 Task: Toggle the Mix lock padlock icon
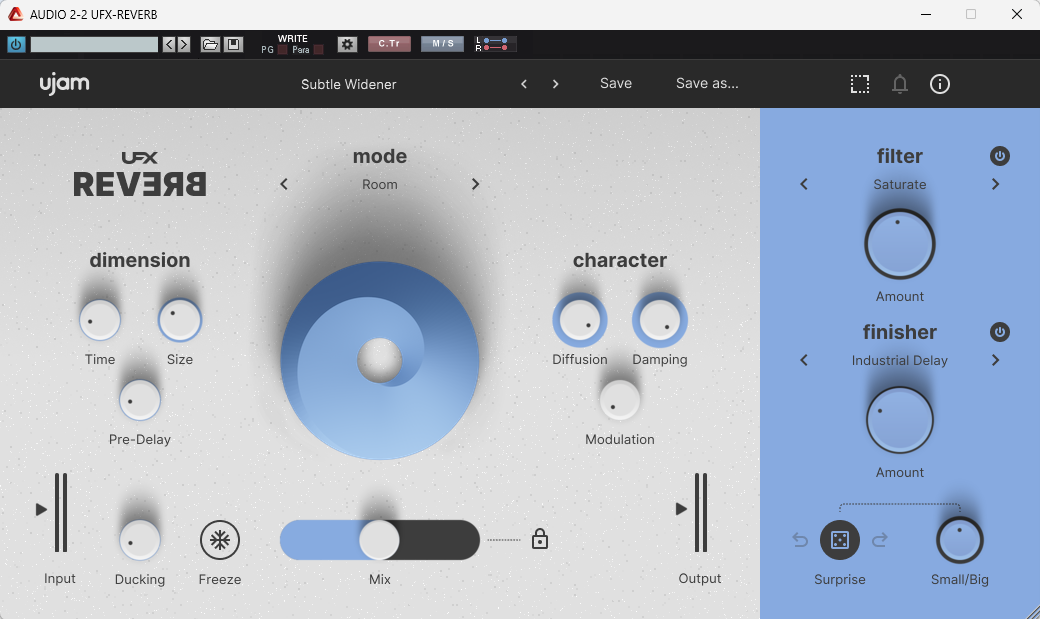540,539
